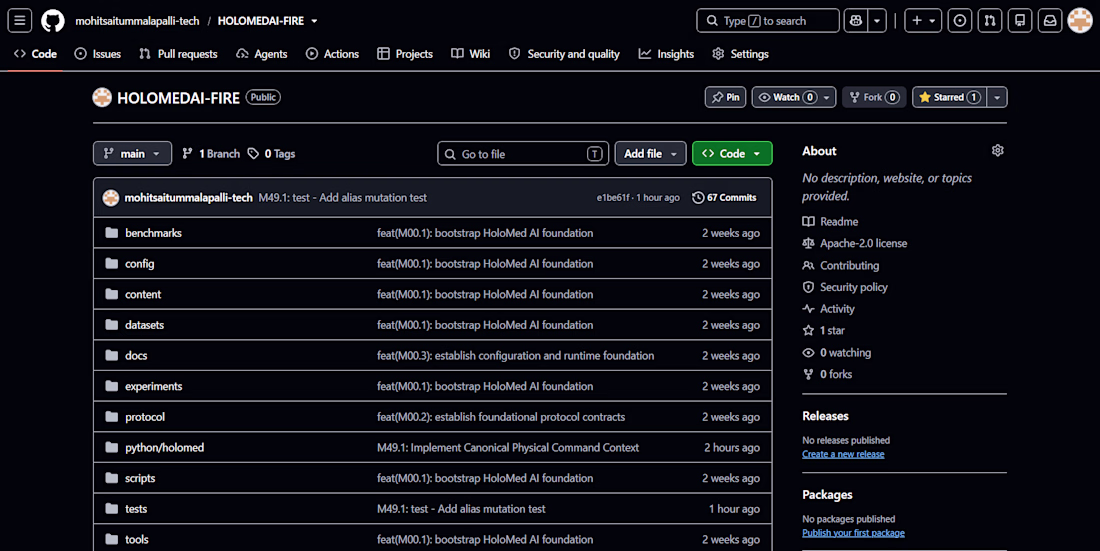
Task: View the 1 Branch list
Action: point(211,154)
